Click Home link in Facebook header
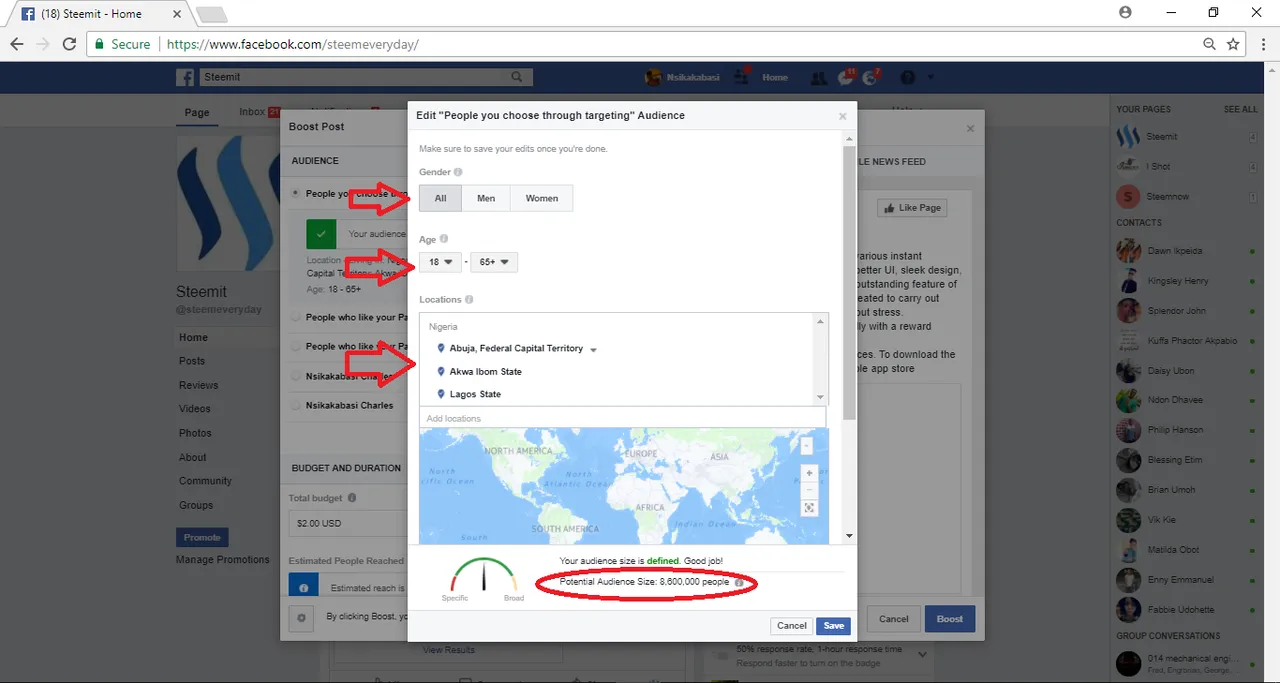 coord(775,77)
